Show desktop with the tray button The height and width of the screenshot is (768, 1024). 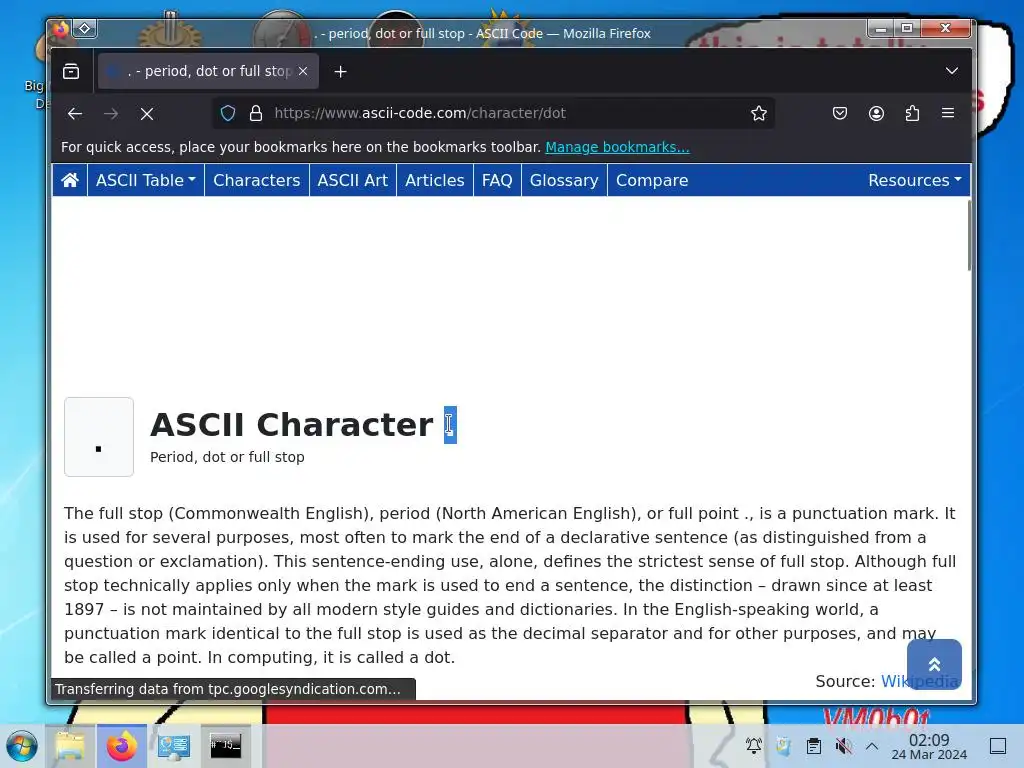pos(998,746)
